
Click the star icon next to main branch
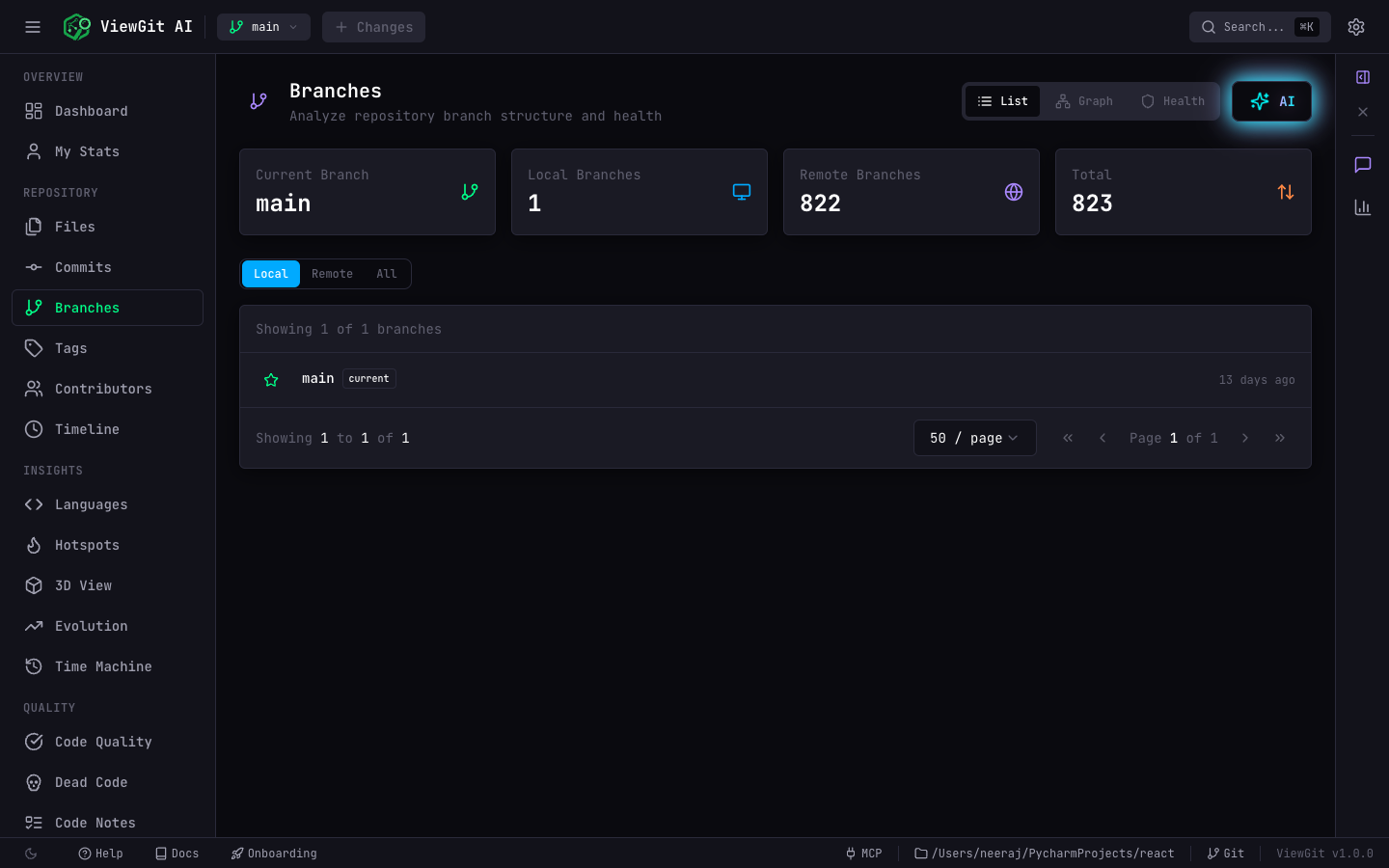tap(271, 379)
